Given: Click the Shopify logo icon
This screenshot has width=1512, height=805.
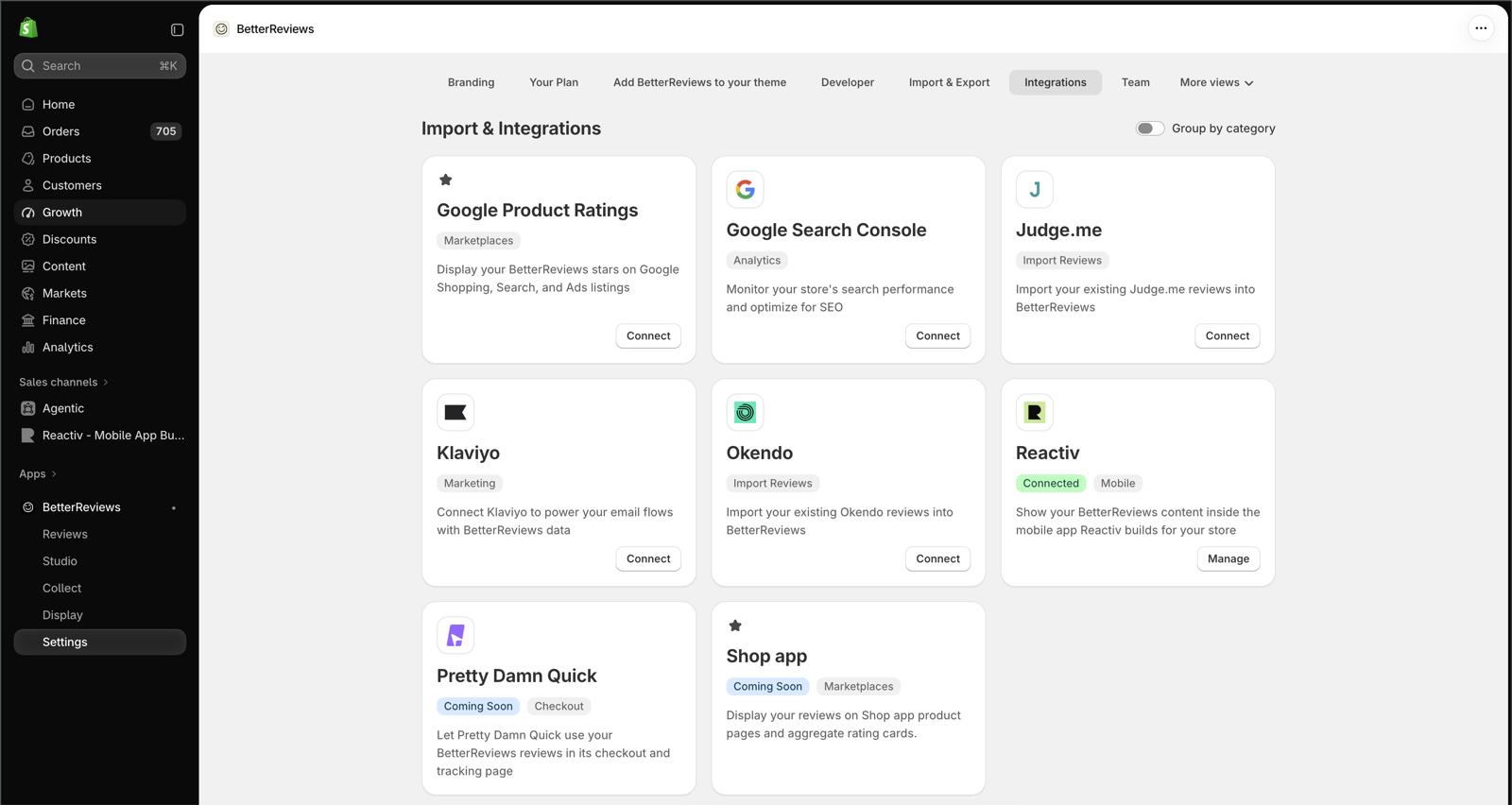Looking at the screenshot, I should pyautogui.click(x=28, y=28).
